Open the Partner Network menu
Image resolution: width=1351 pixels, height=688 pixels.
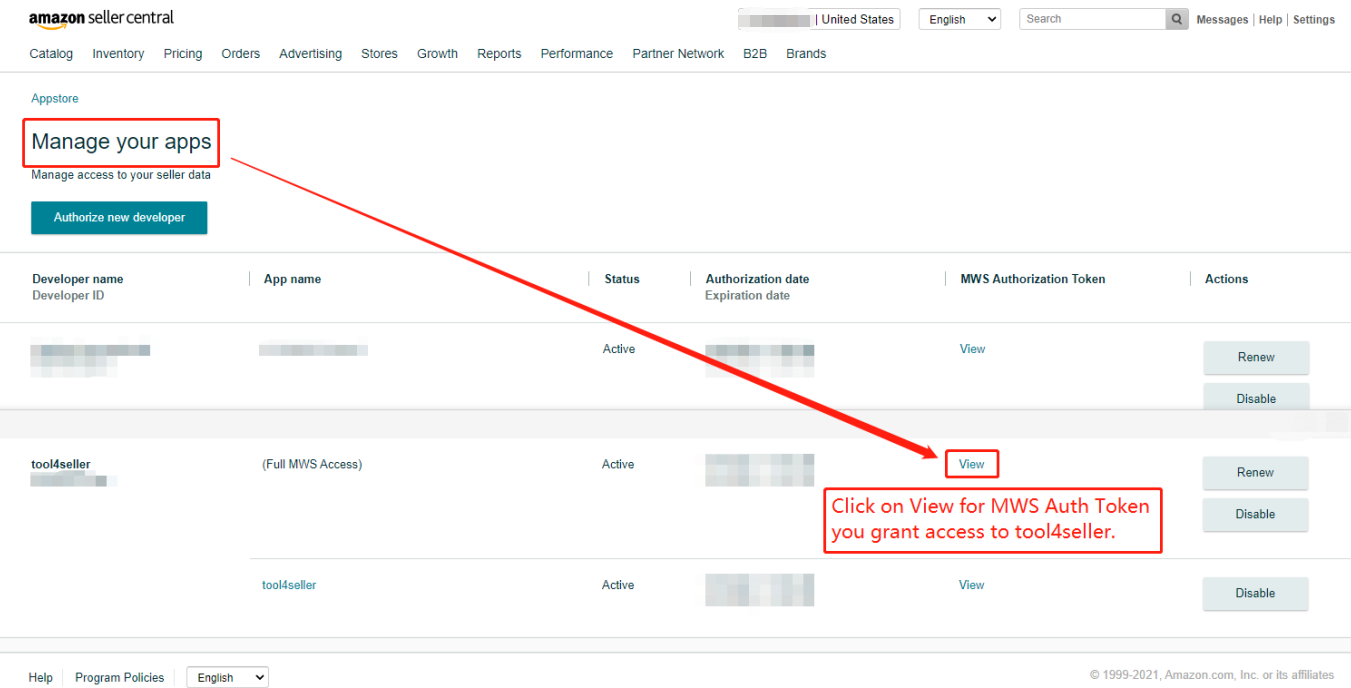tap(678, 54)
